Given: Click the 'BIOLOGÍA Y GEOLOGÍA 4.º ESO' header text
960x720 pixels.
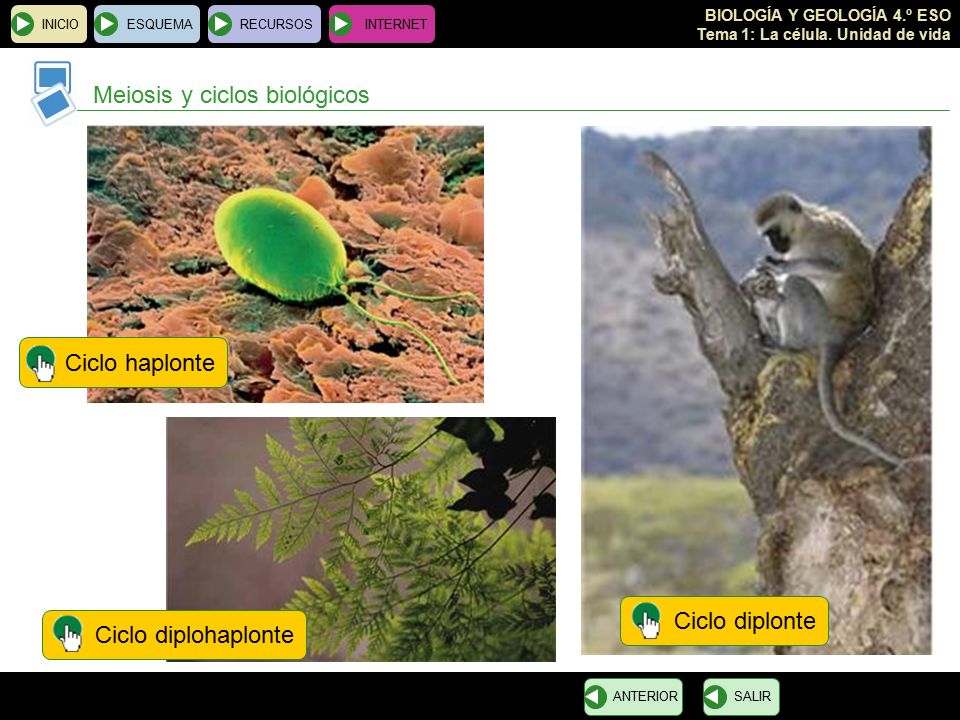Looking at the screenshot, I should click(x=828, y=15).
